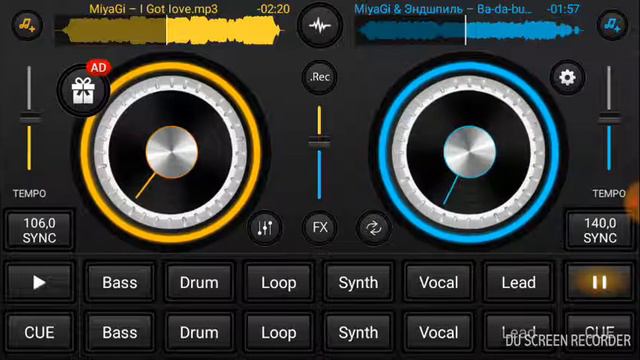Click the -01:57 remaining time
Screen dimensions: 640x360
pyautogui.click(x=563, y=9)
